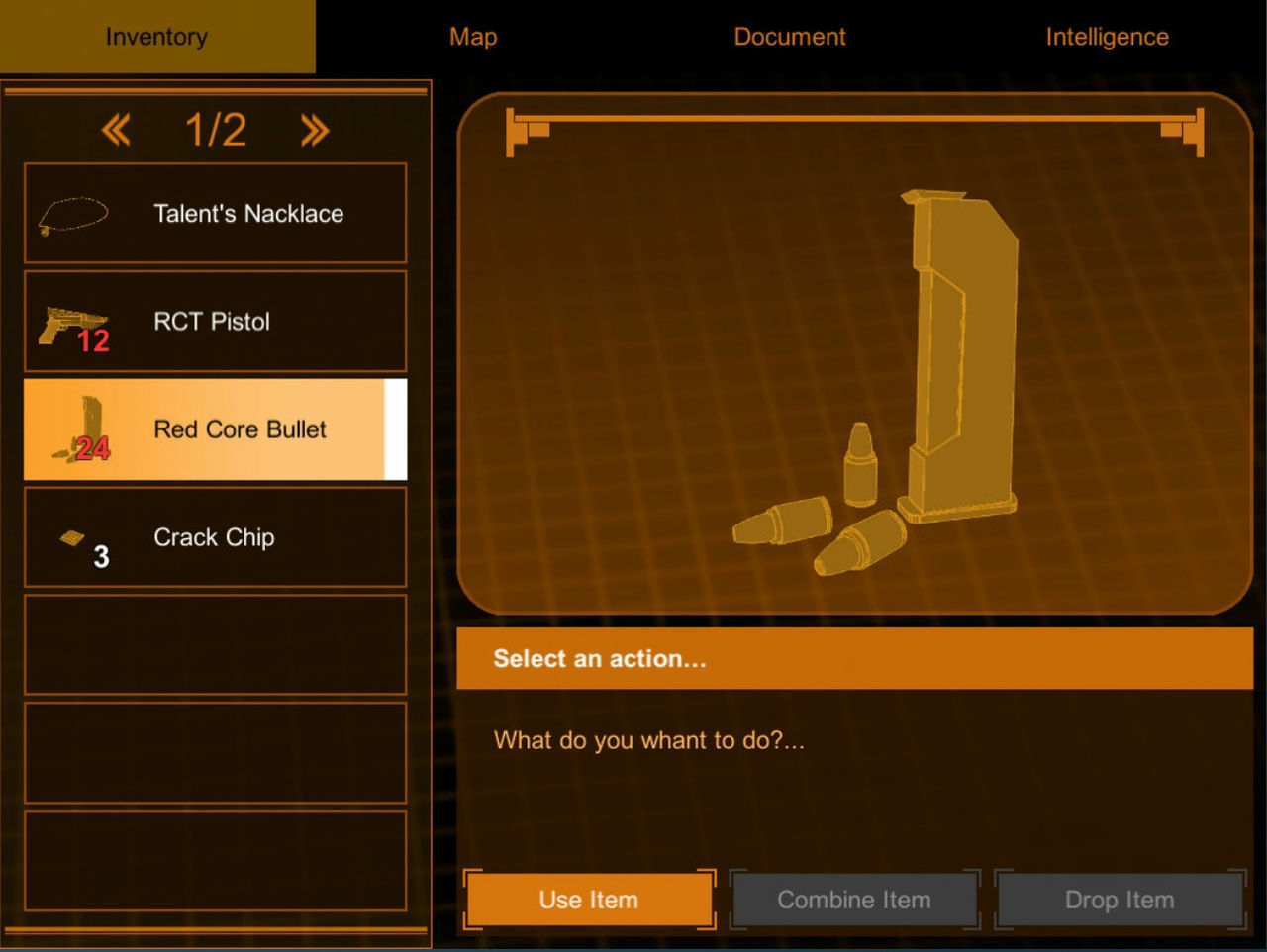Viewport: 1267px width, 952px height.
Task: Open the Intelligence tab
Action: tap(1106, 37)
